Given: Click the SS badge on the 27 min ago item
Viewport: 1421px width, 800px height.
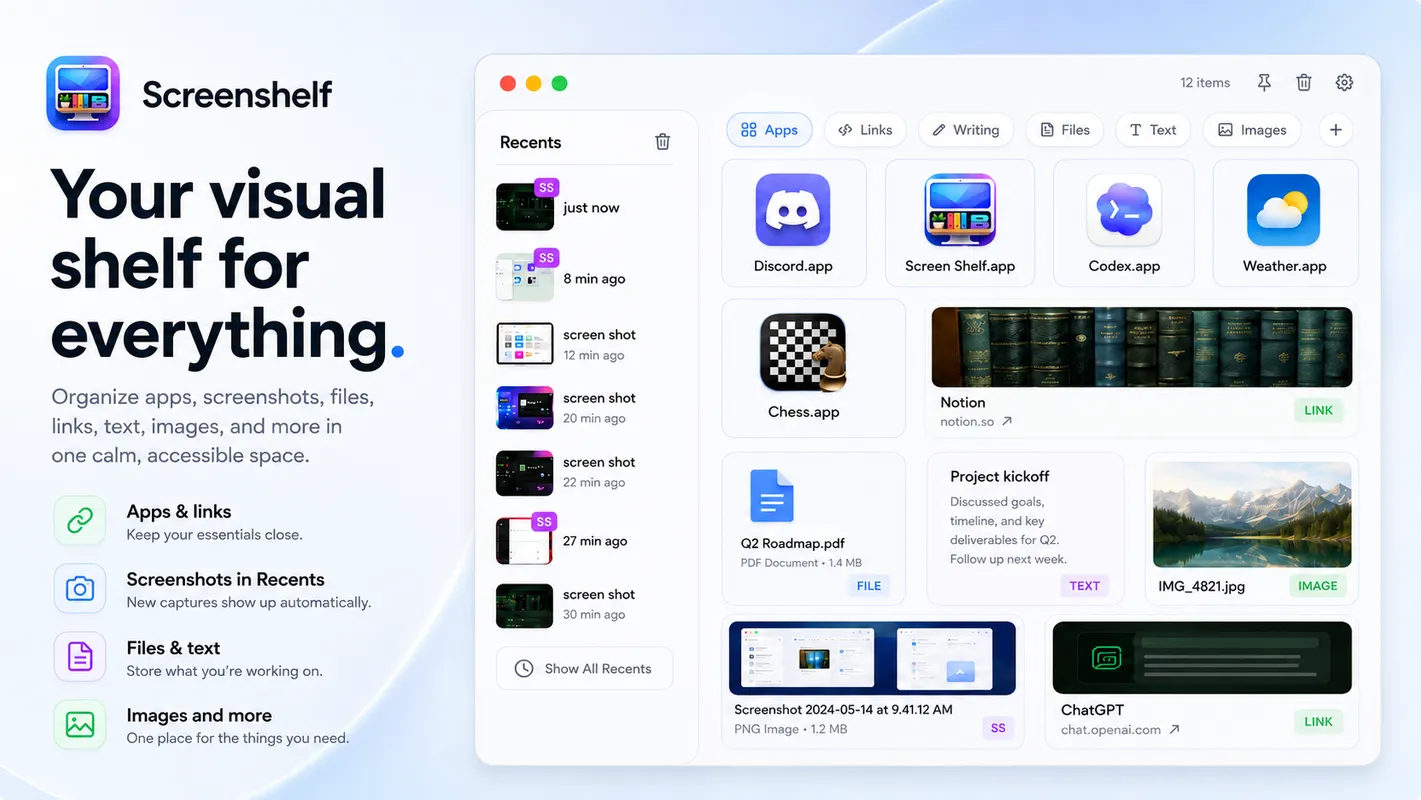Looking at the screenshot, I should coord(544,522).
